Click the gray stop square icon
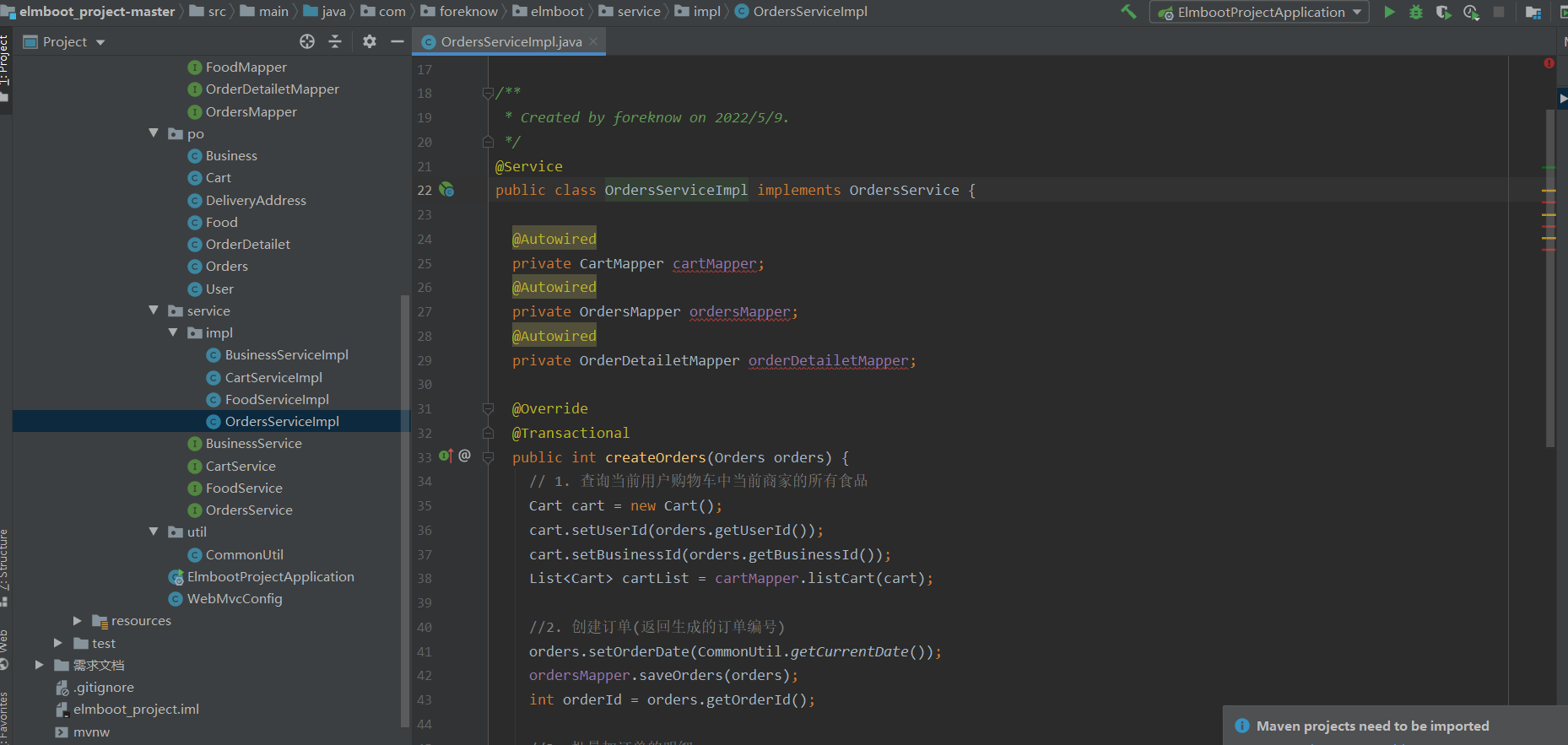 coord(1499,12)
